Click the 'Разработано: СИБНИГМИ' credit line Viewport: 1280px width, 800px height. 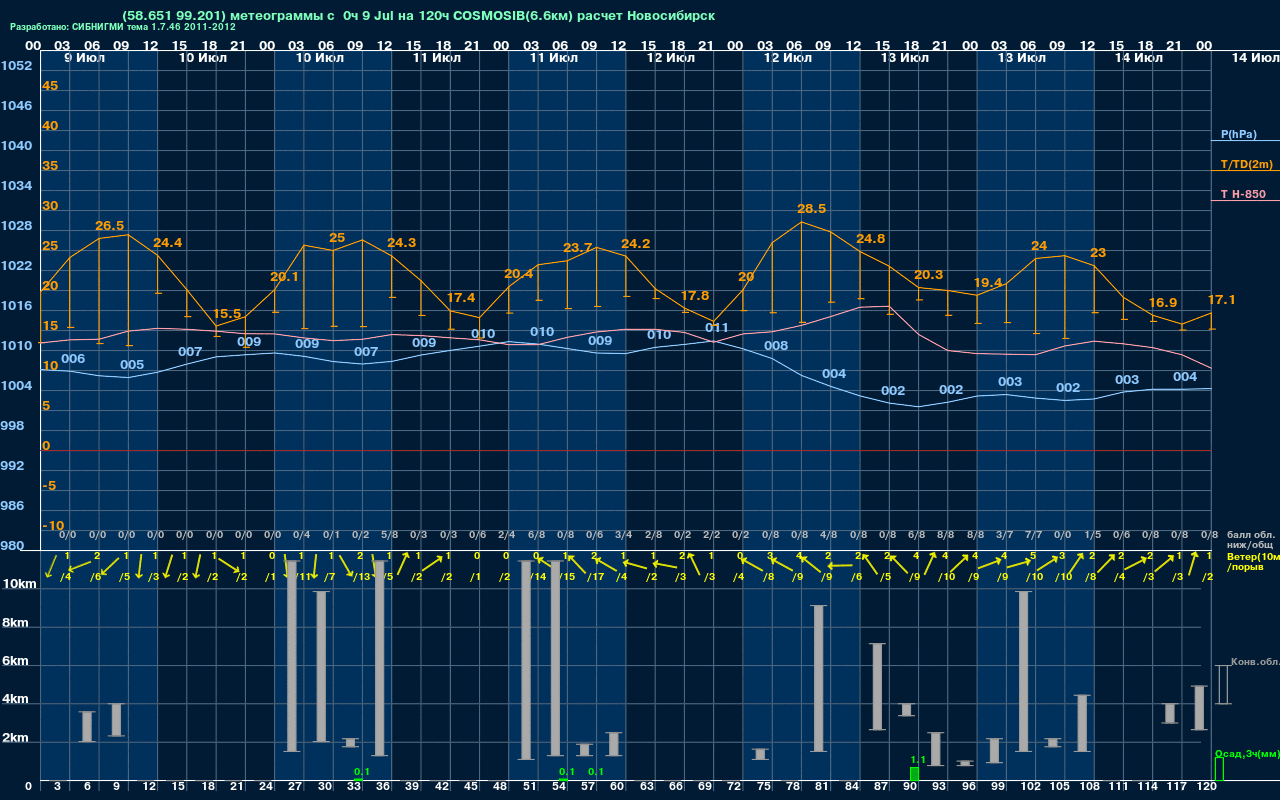[123, 28]
